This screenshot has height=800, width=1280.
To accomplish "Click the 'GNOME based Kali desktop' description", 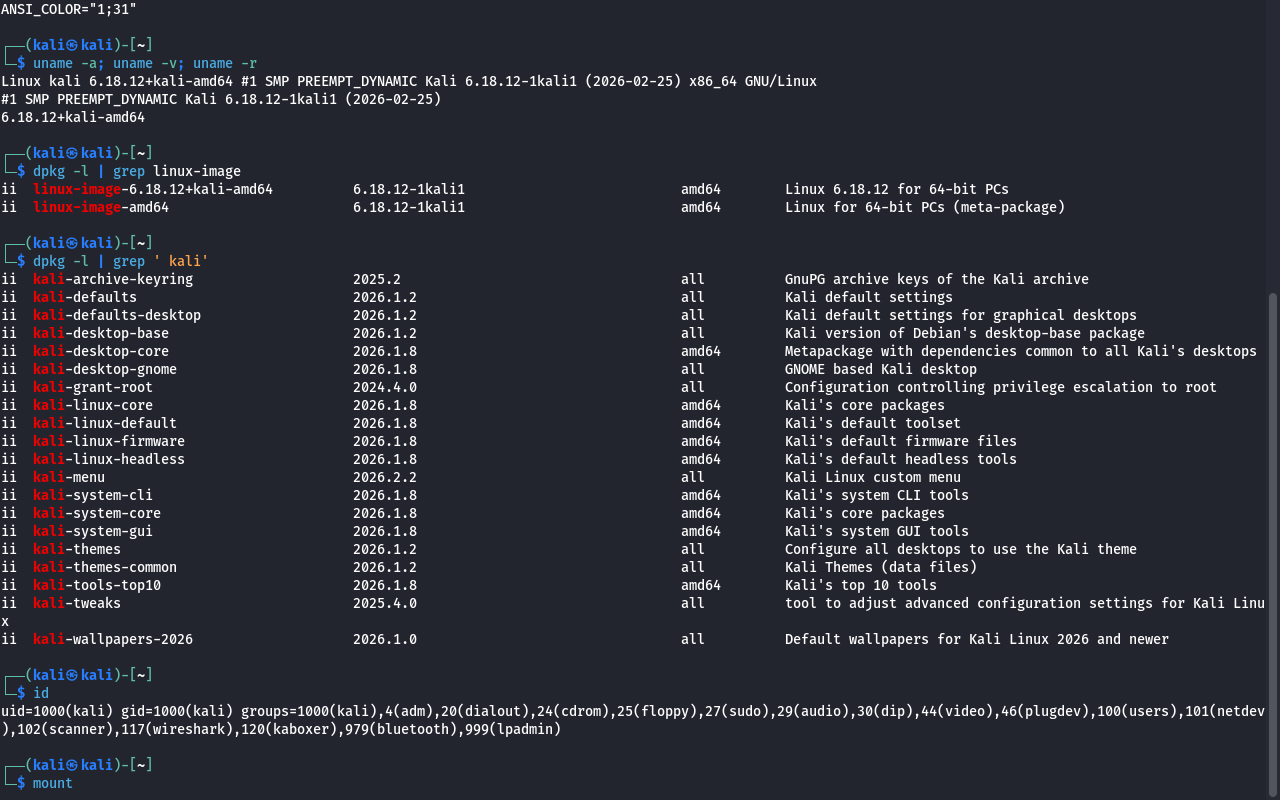I will pos(881,369).
